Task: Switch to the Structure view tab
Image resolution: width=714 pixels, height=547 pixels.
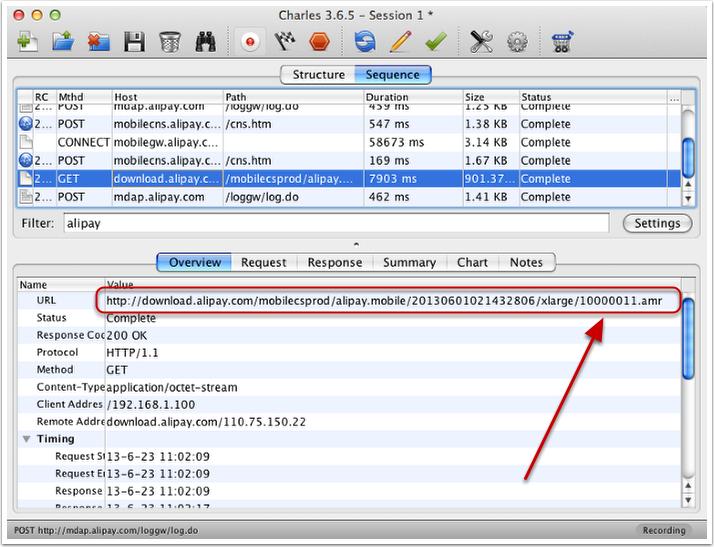Action: (318, 74)
